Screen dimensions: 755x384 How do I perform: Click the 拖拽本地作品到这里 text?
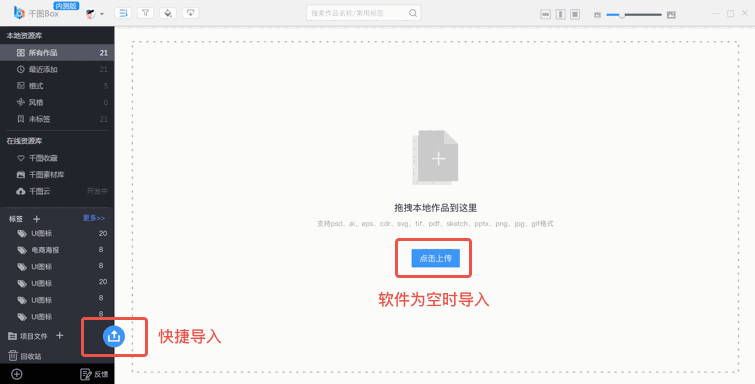point(435,208)
